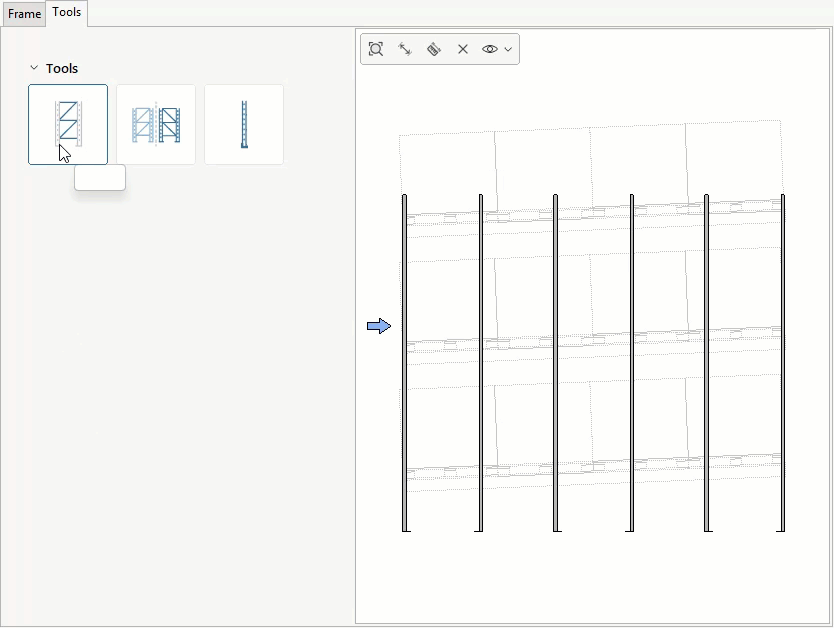This screenshot has height=628, width=834.
Task: Select the Tools tab
Action: (66, 12)
